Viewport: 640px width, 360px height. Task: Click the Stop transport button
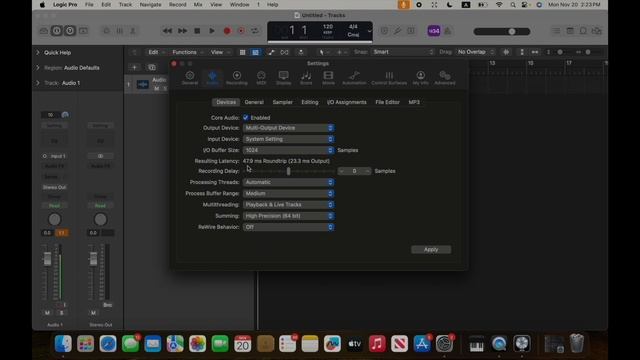[197, 31]
